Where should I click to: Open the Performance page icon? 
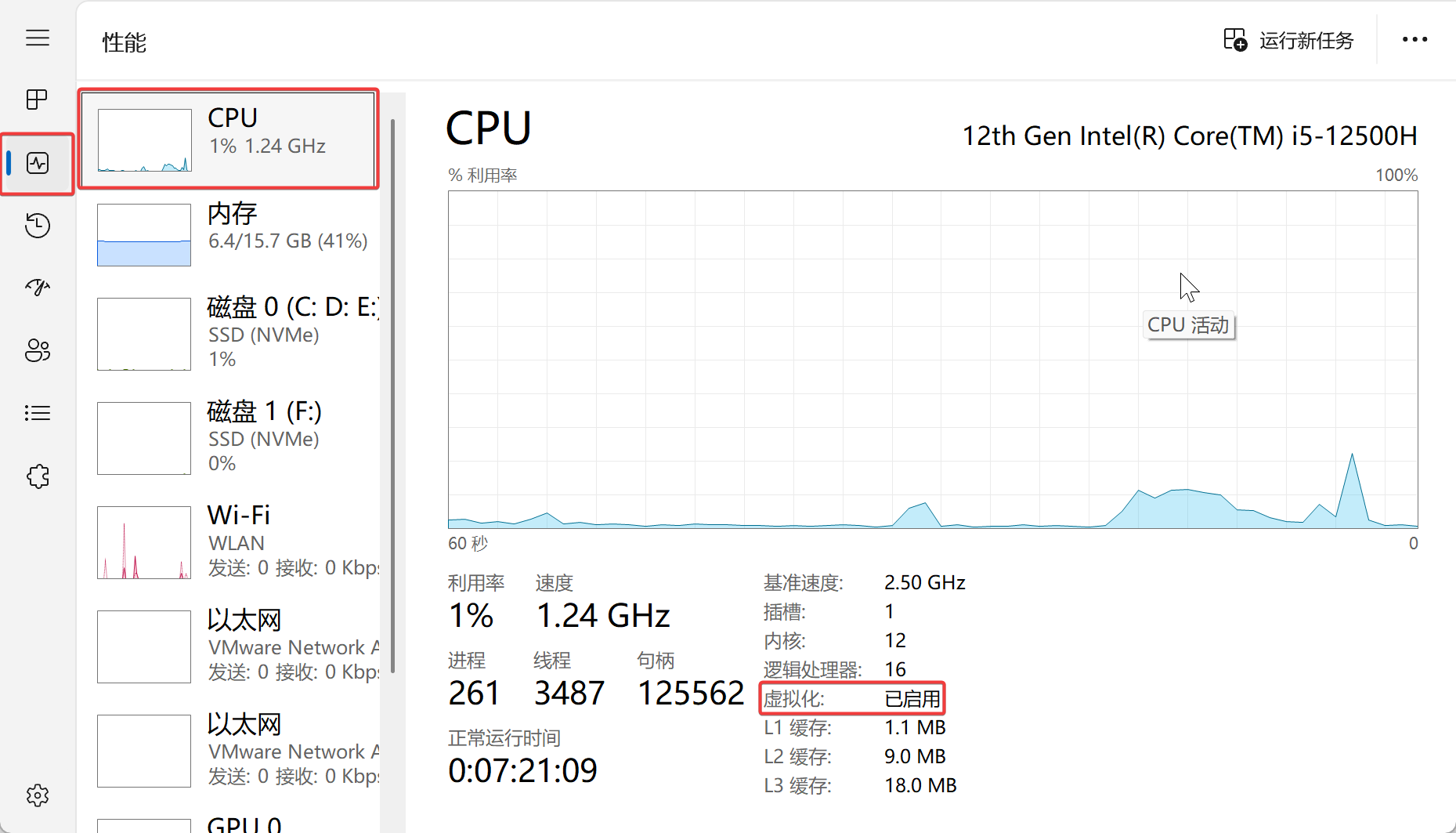(x=36, y=164)
